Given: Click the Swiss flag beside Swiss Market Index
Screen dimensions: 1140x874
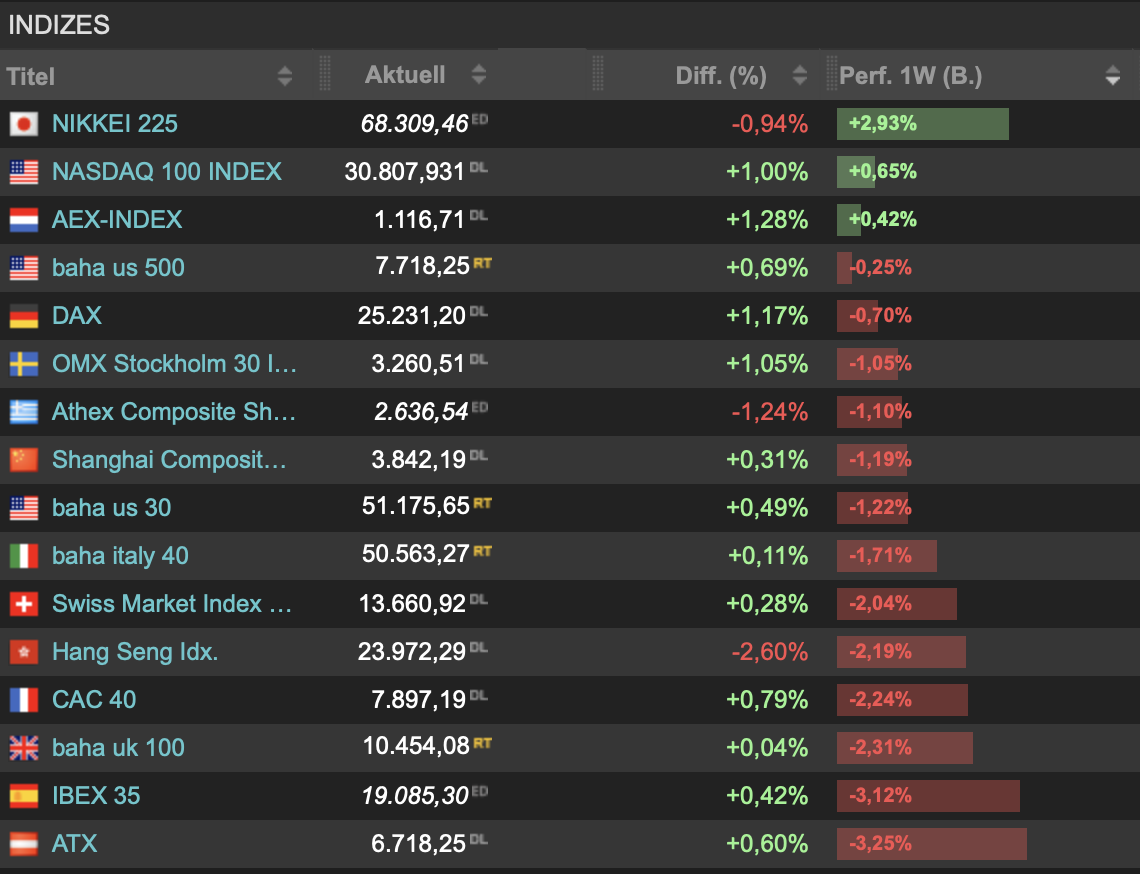Looking at the screenshot, I should (24, 604).
